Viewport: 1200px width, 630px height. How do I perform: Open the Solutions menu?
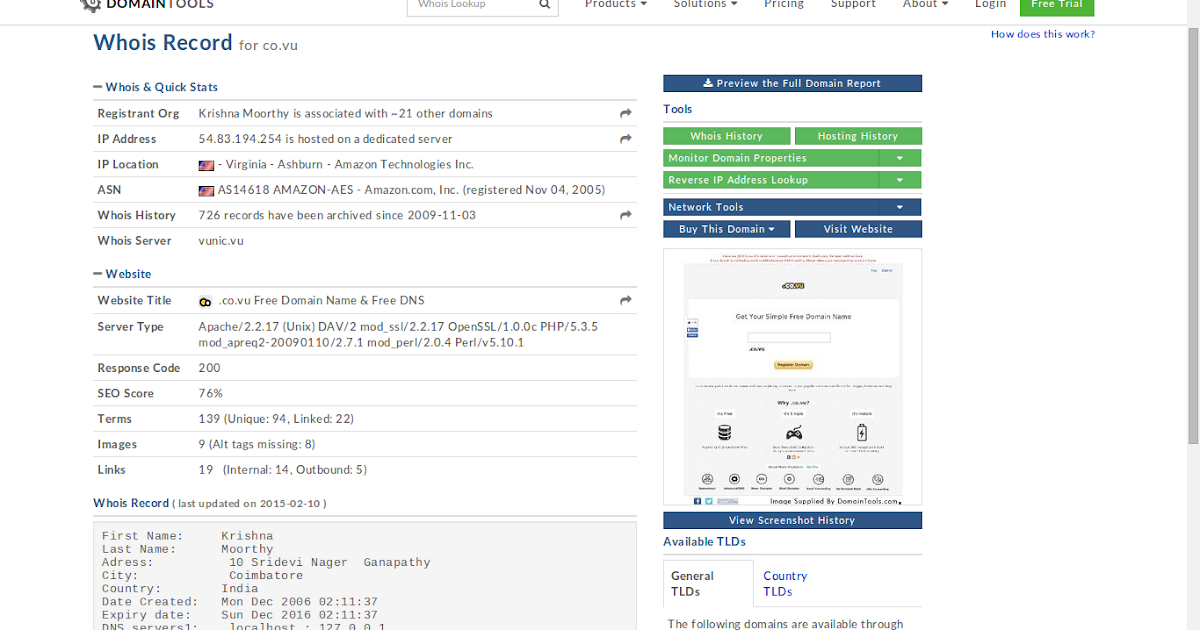click(x=706, y=5)
